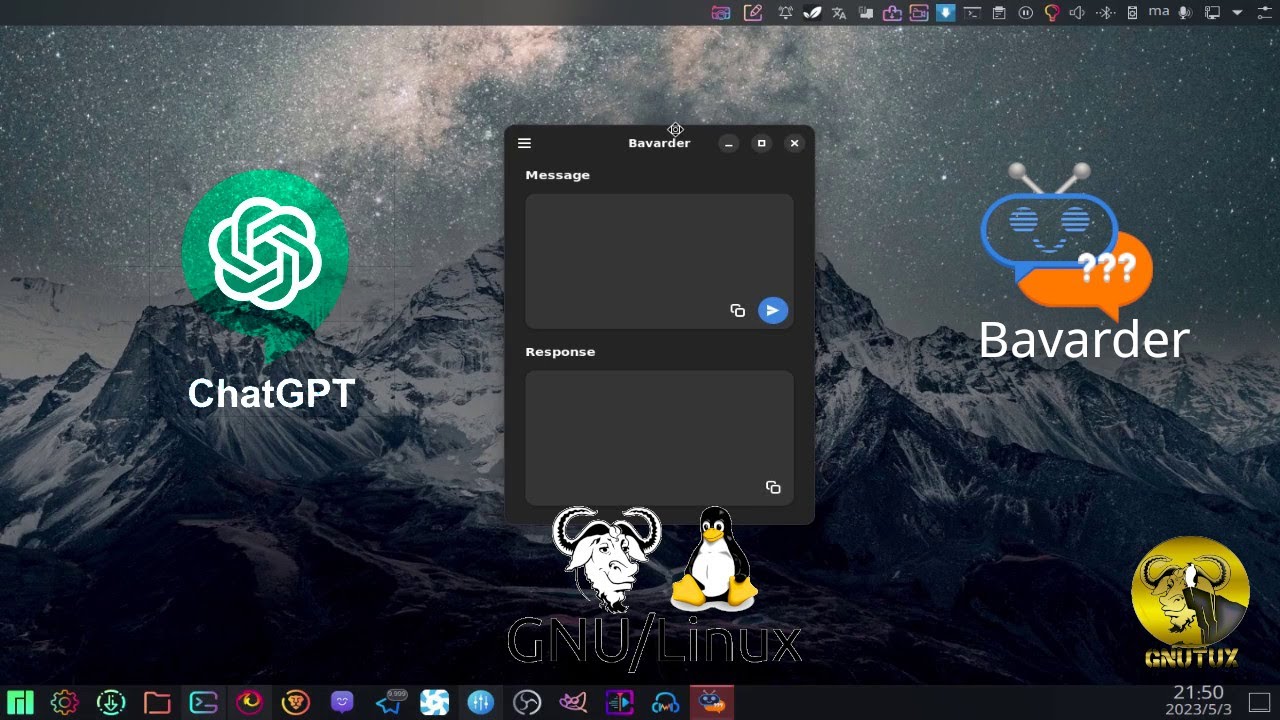
Task: Send the message with blue arrow button
Action: pos(772,311)
